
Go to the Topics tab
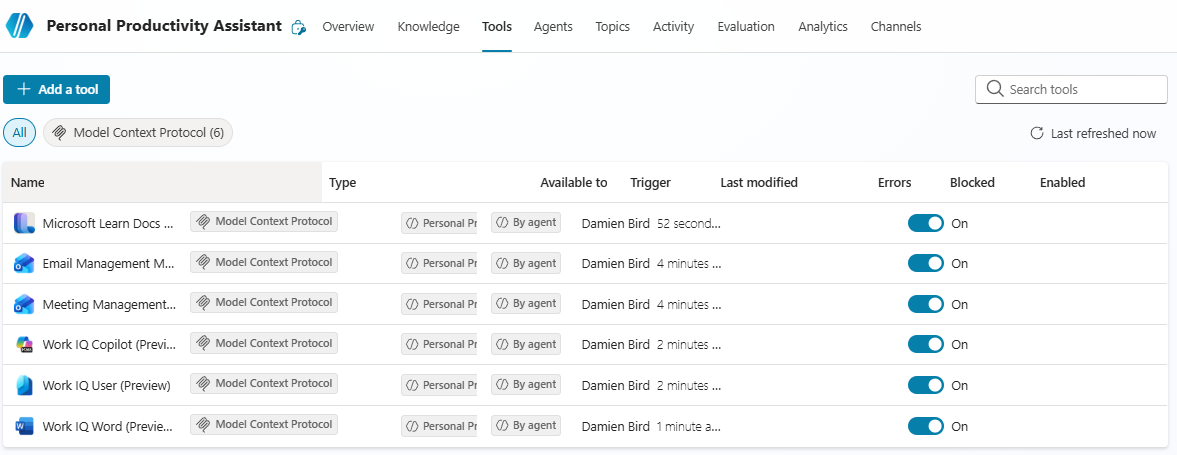[x=613, y=26]
